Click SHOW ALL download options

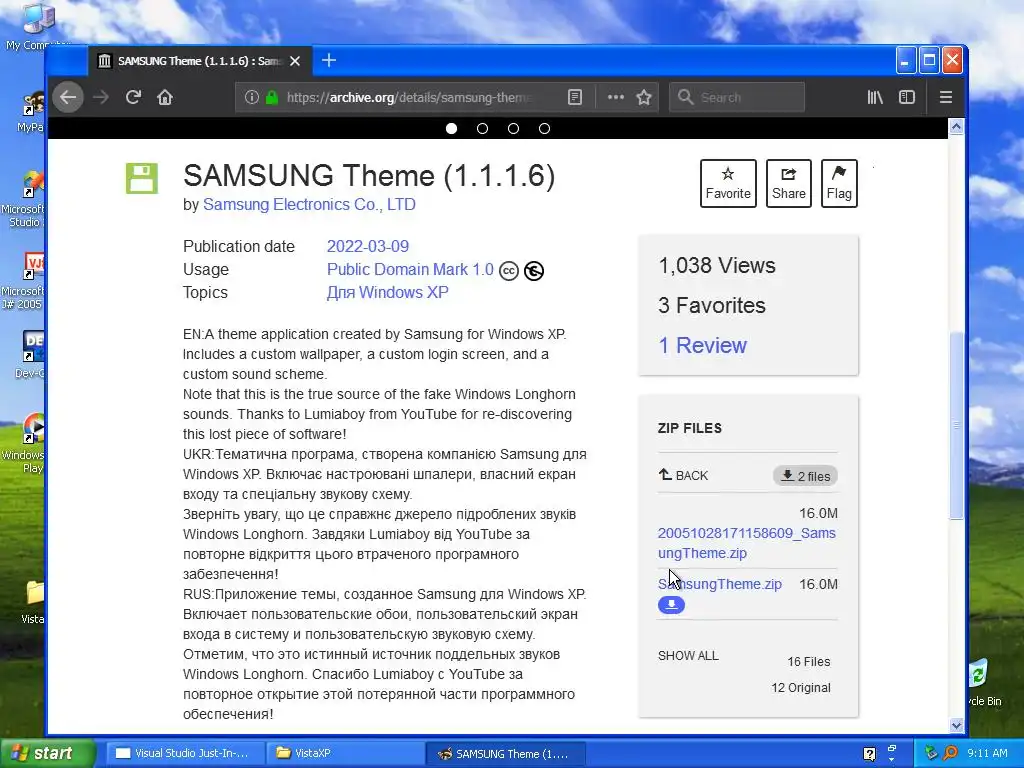(x=688, y=656)
